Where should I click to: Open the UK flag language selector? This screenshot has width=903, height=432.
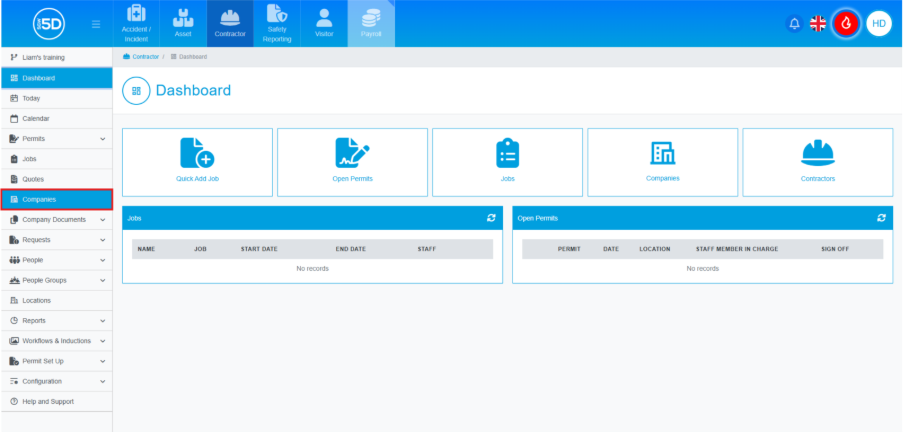(818, 23)
